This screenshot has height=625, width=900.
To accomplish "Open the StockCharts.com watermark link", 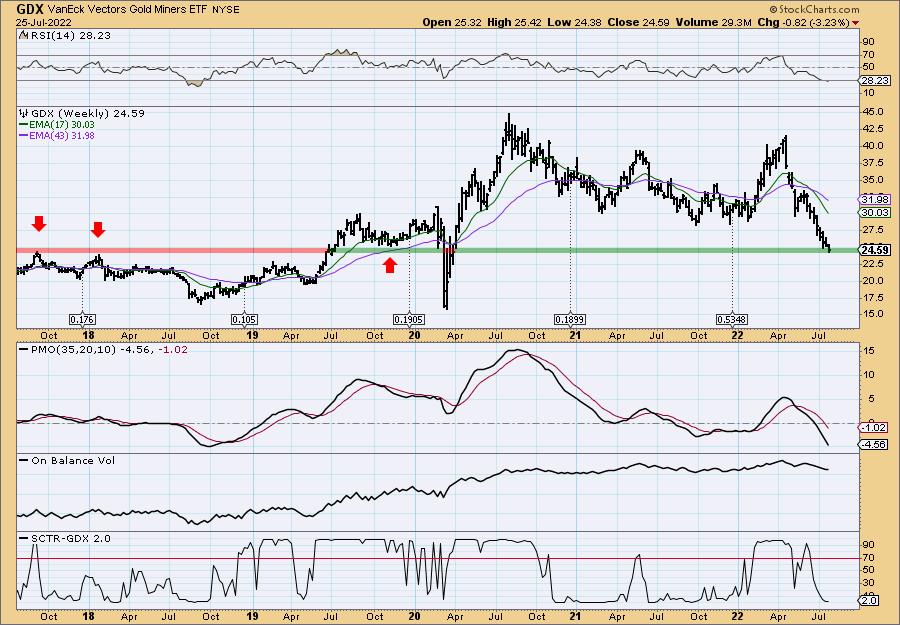I will [814, 9].
